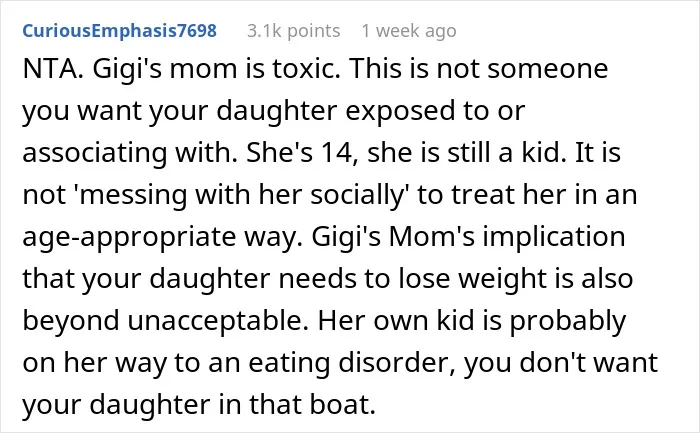The height and width of the screenshot is (433, 700).
Task: Click the 'NTA.' verdict text
Action: (x=53, y=69)
